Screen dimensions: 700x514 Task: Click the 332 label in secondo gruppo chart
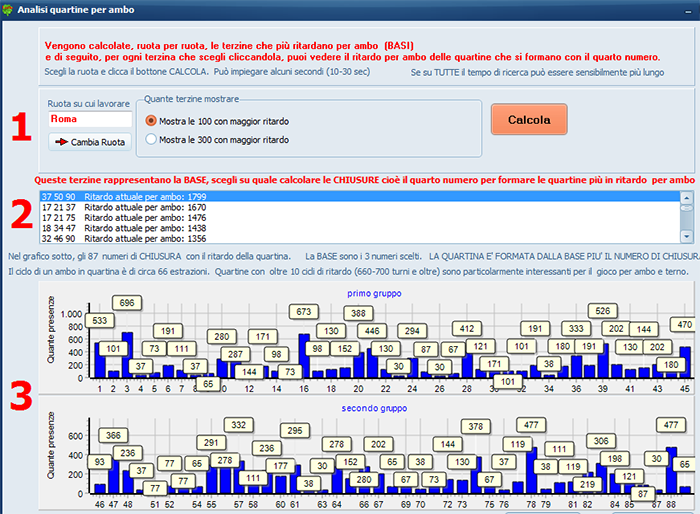tap(238, 425)
